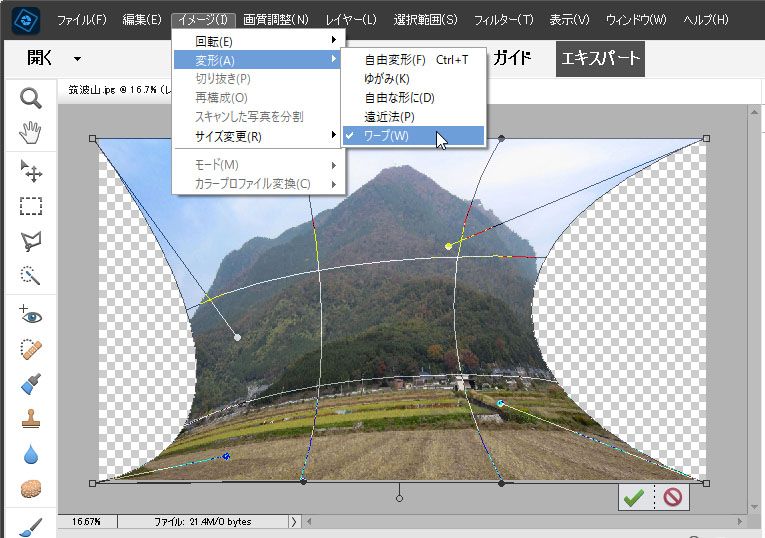Open the レイヤー(L) menu
The image size is (765, 538).
pyautogui.click(x=351, y=20)
